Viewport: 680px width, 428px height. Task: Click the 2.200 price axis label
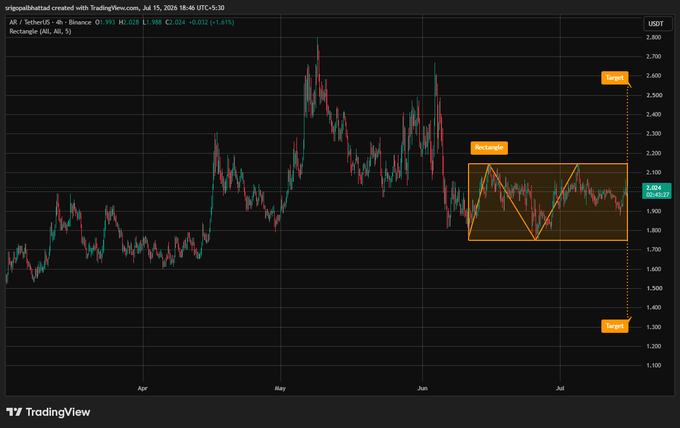pos(654,153)
